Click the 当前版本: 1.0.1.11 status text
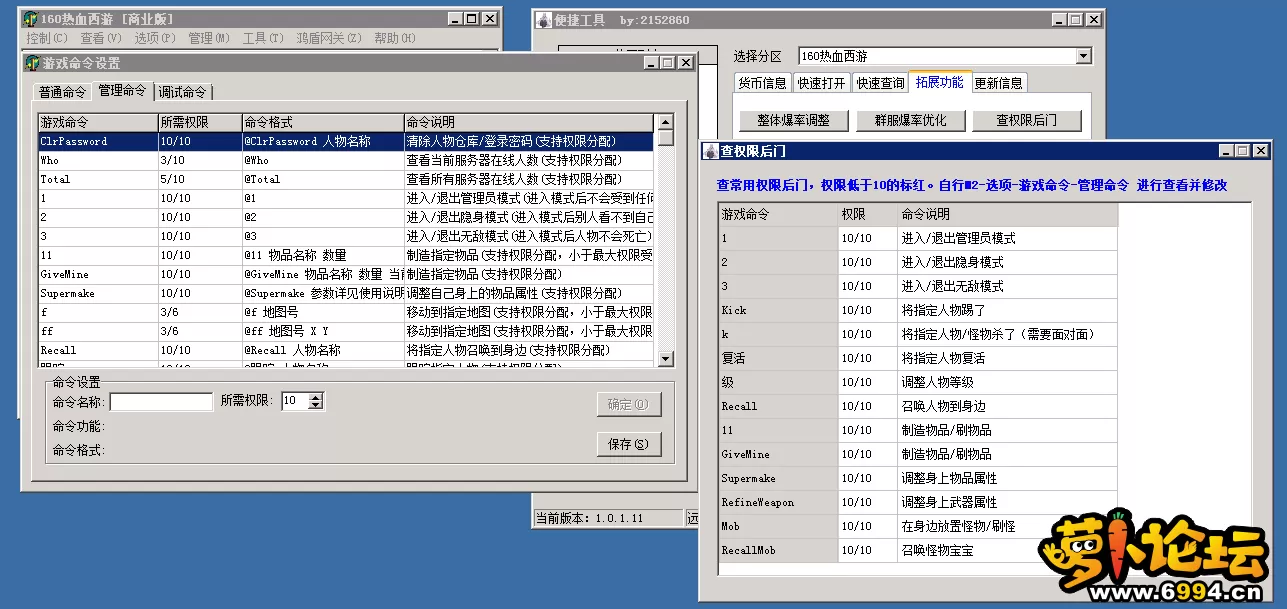Viewport: 1287px width, 609px height. pos(589,518)
